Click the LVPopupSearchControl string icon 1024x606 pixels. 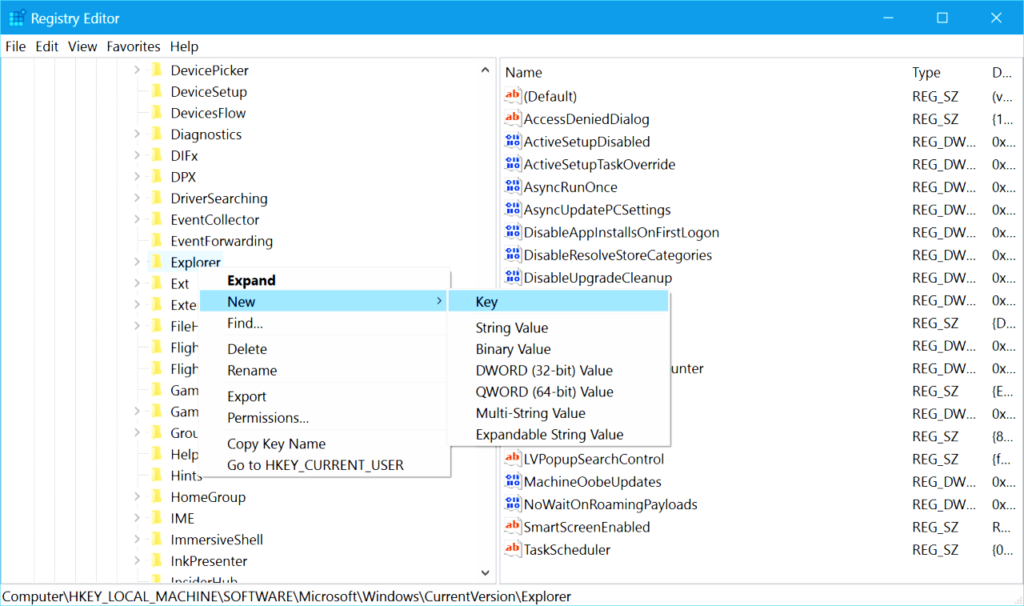tap(513, 458)
